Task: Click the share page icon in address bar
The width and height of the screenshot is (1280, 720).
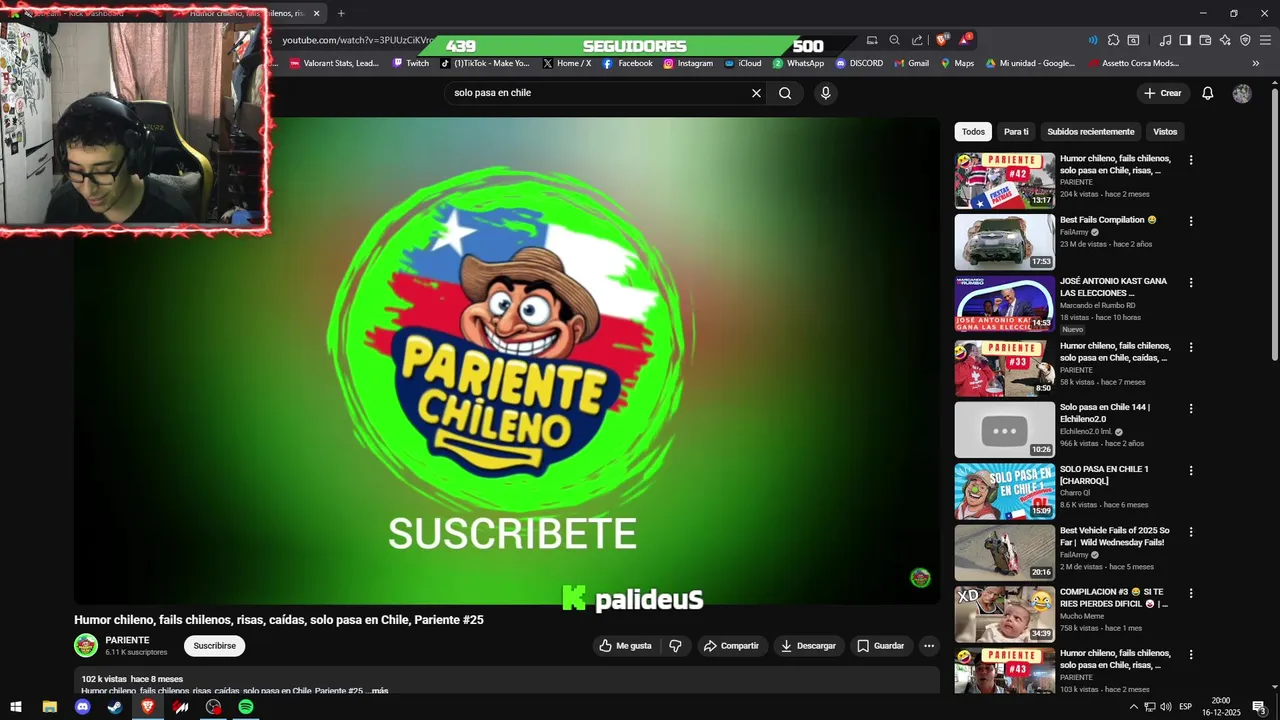Action: pyautogui.click(x=917, y=40)
